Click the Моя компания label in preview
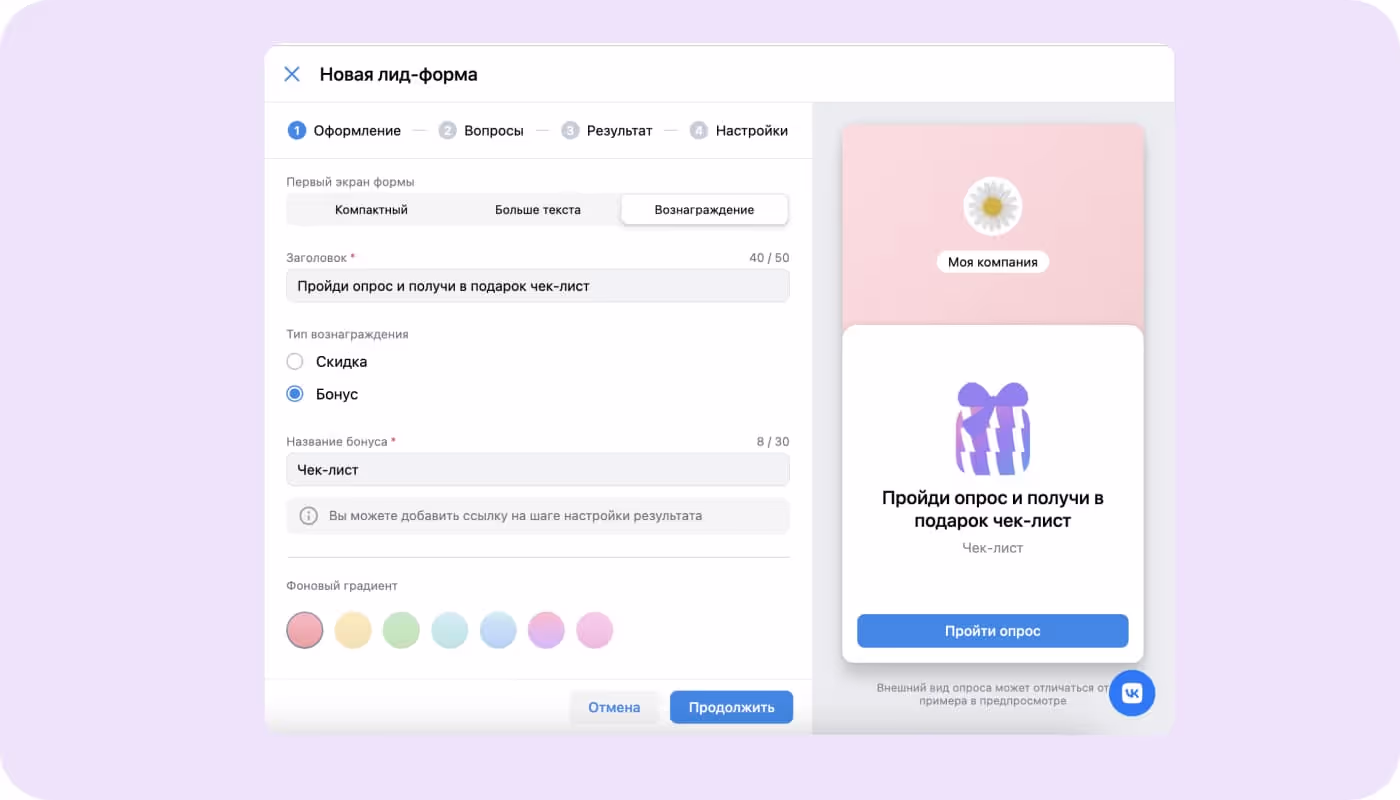This screenshot has width=1400, height=800. point(992,262)
